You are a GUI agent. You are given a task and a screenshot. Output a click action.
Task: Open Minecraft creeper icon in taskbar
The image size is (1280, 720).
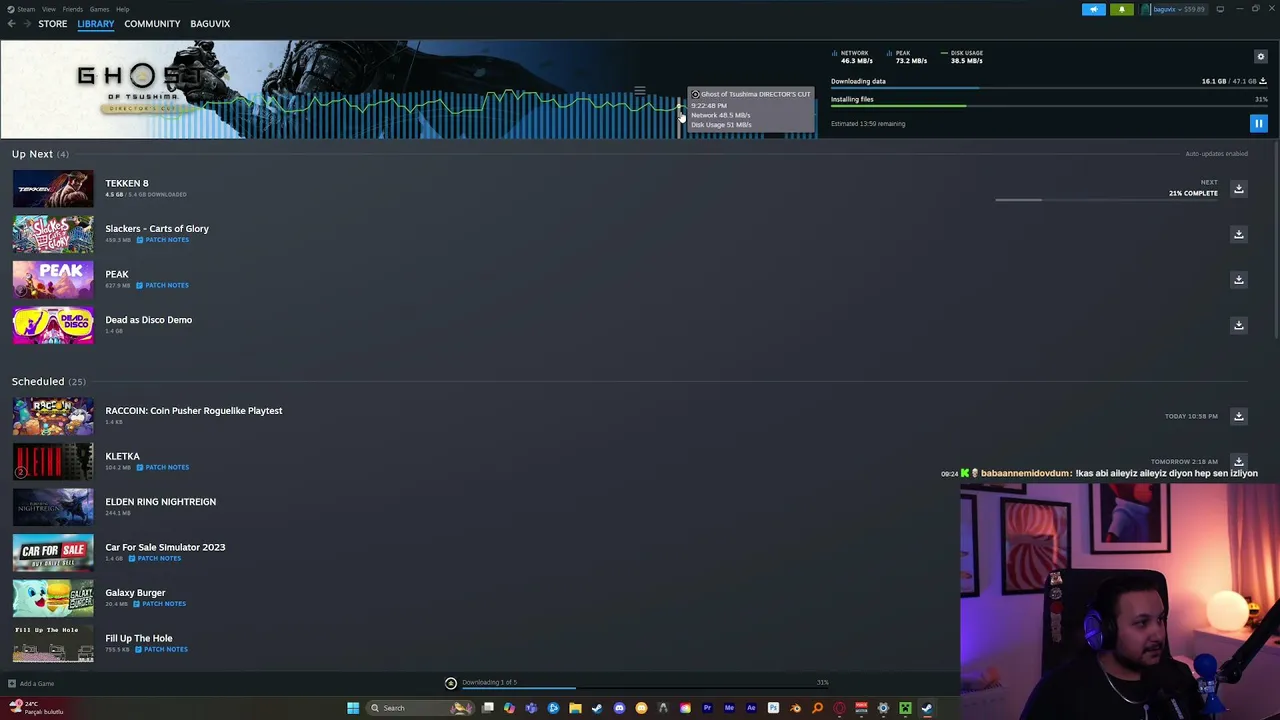(906, 708)
